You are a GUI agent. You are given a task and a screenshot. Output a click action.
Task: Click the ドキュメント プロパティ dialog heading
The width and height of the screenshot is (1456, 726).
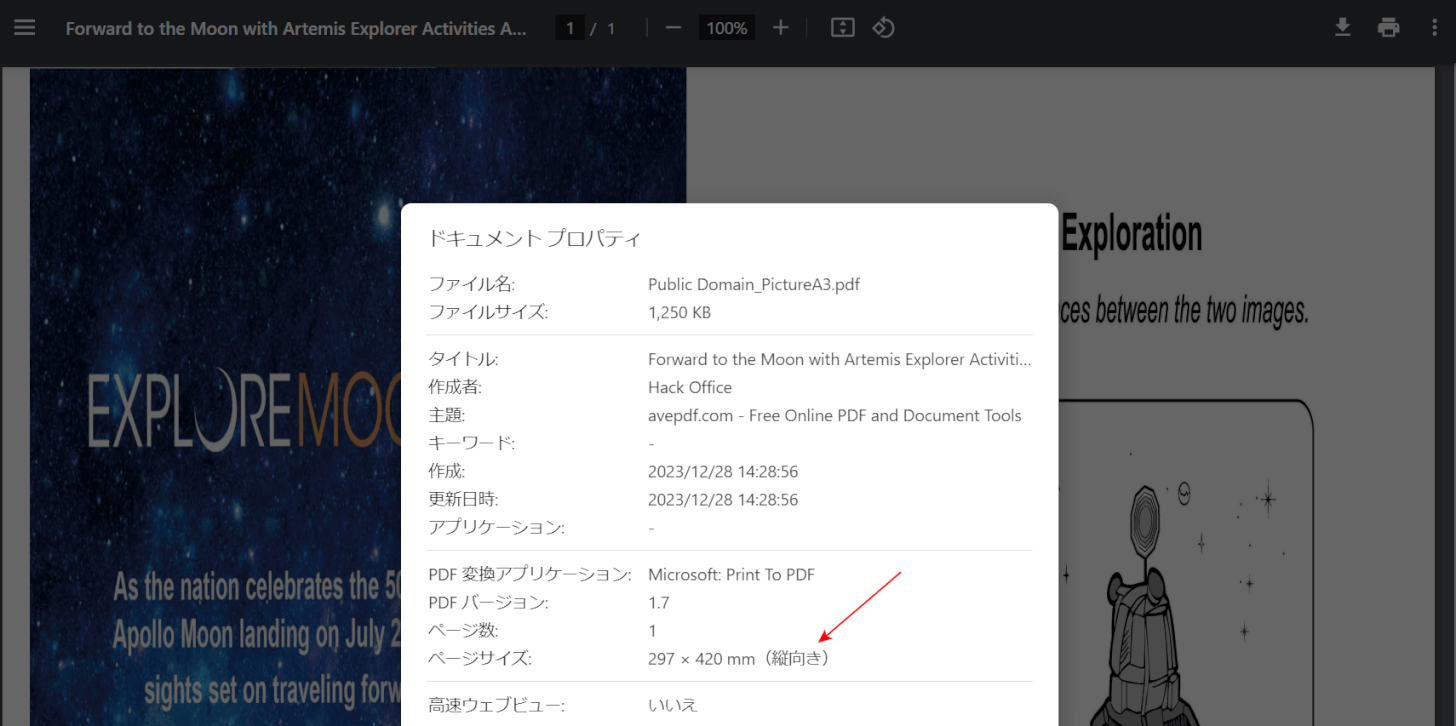534,238
